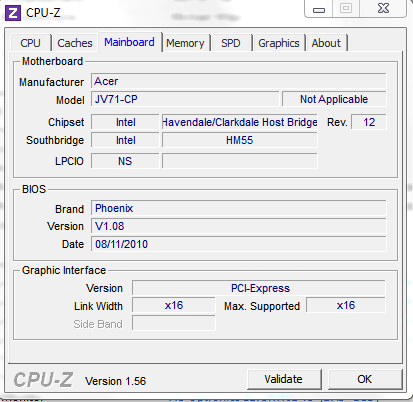Click the CPU-Z title text
This screenshot has width=413, height=402.
[43, 13]
